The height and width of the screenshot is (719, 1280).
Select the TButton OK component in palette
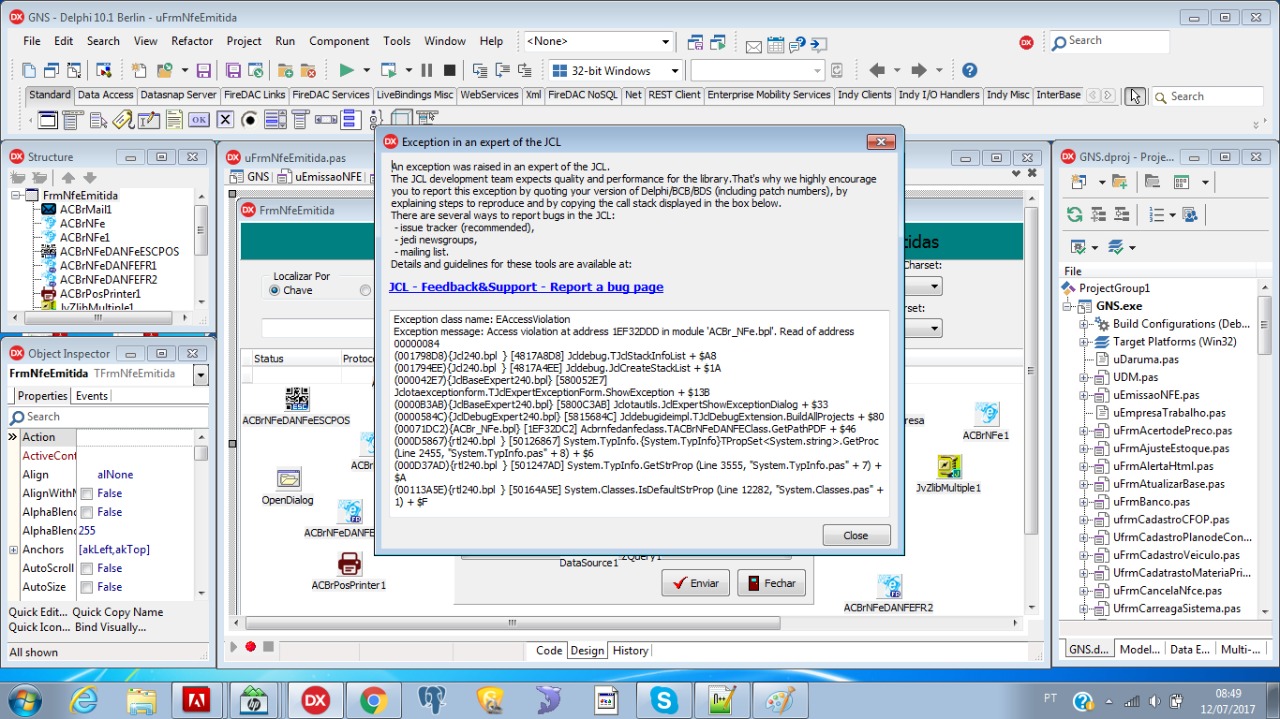tap(199, 120)
